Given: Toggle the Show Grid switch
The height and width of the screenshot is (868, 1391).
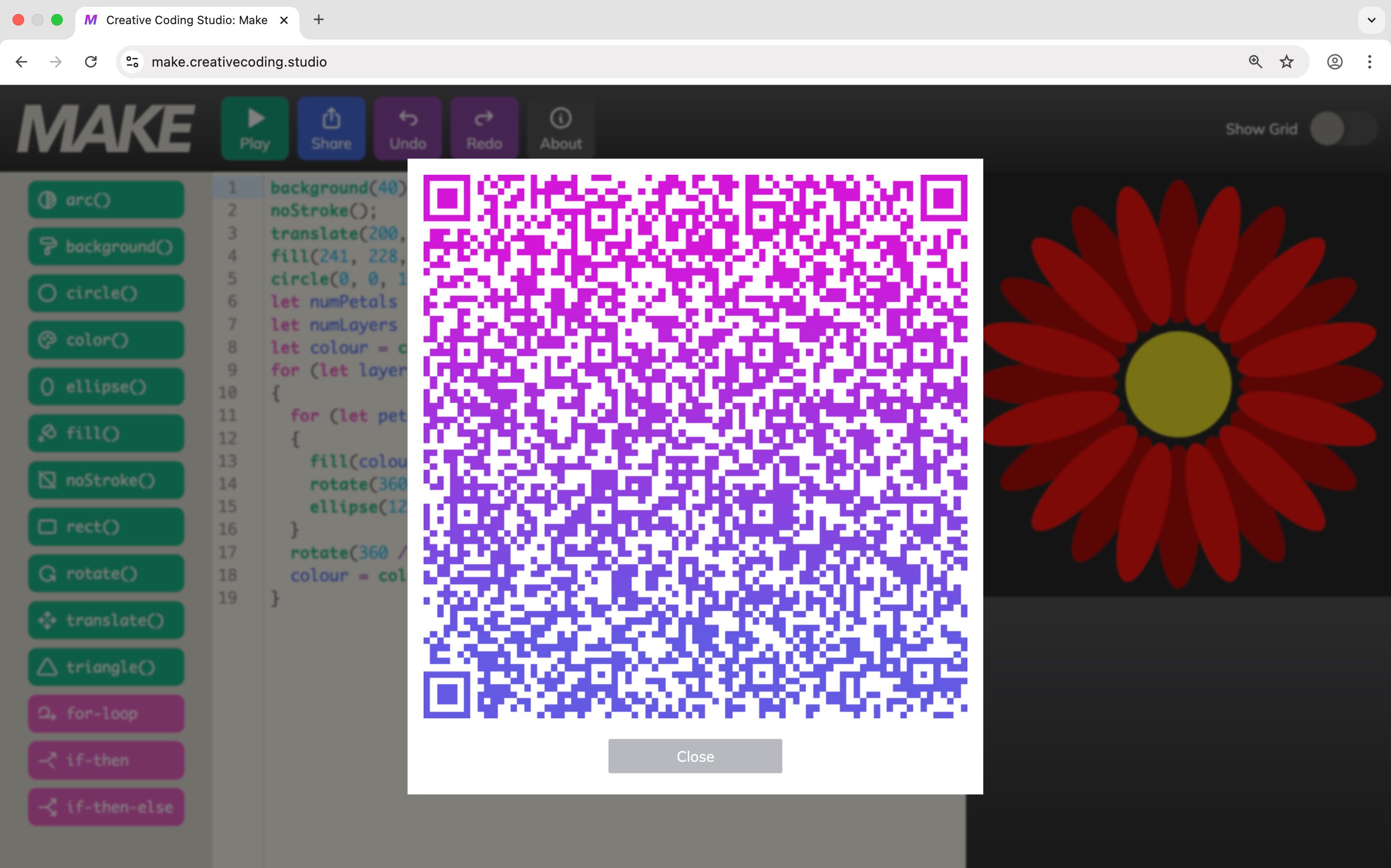Looking at the screenshot, I should [1343, 128].
